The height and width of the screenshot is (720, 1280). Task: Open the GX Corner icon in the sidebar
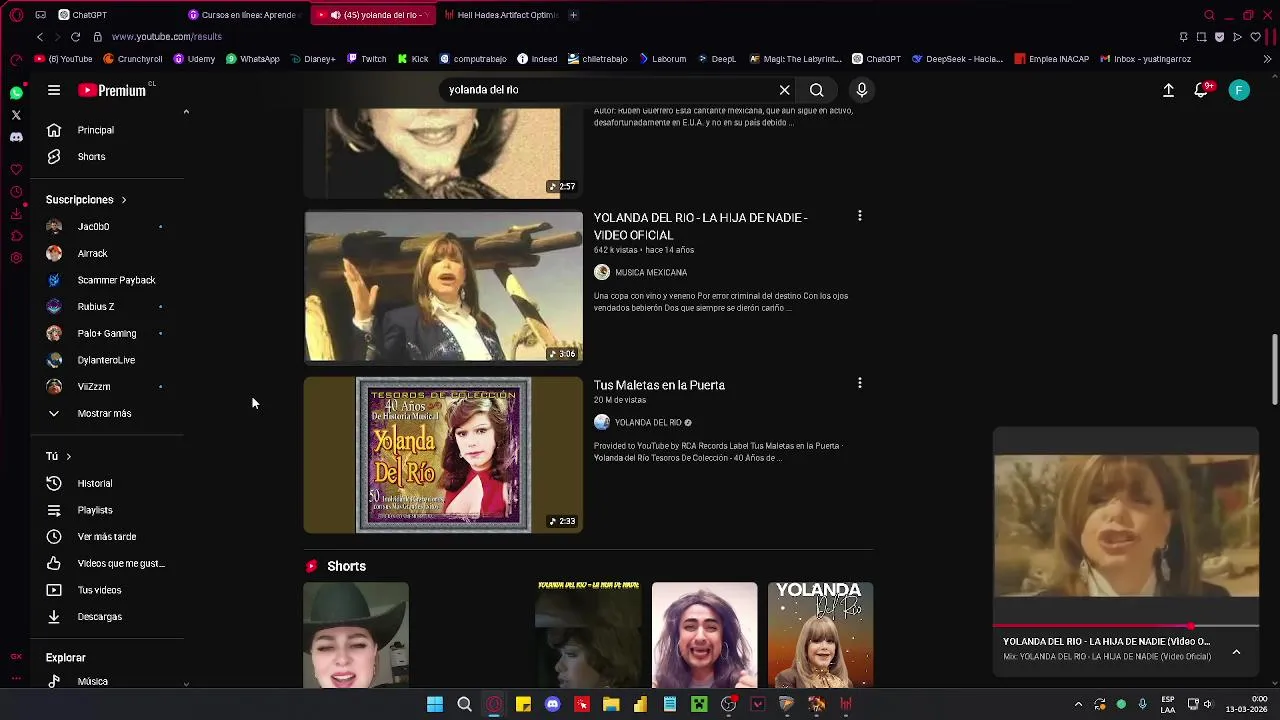click(16, 657)
